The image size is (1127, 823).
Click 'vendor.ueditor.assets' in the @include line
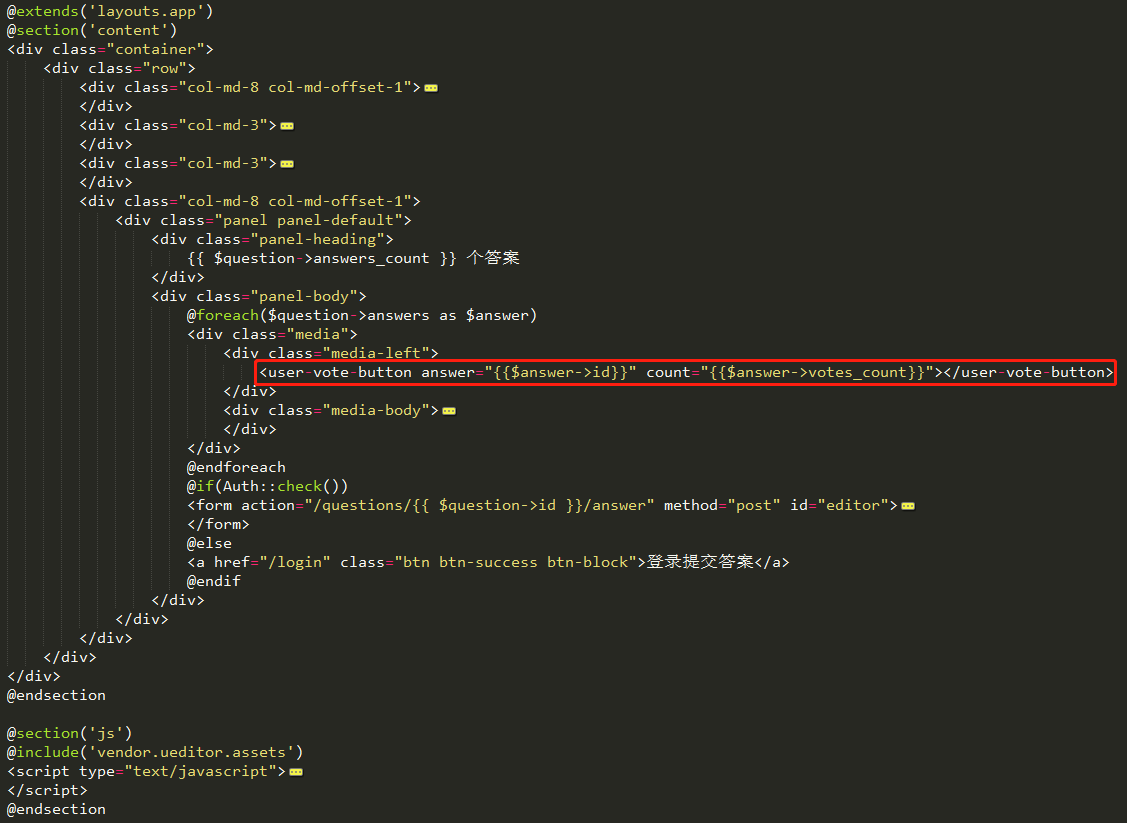pos(191,752)
